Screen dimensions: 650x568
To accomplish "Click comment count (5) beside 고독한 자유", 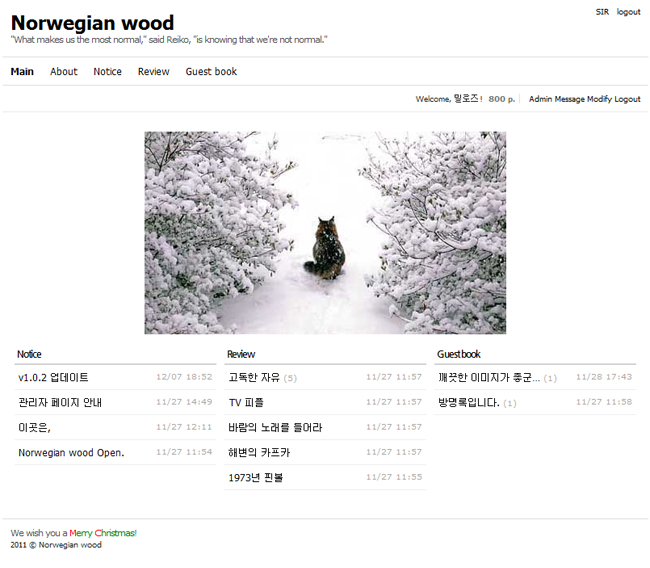I will click(x=290, y=378).
